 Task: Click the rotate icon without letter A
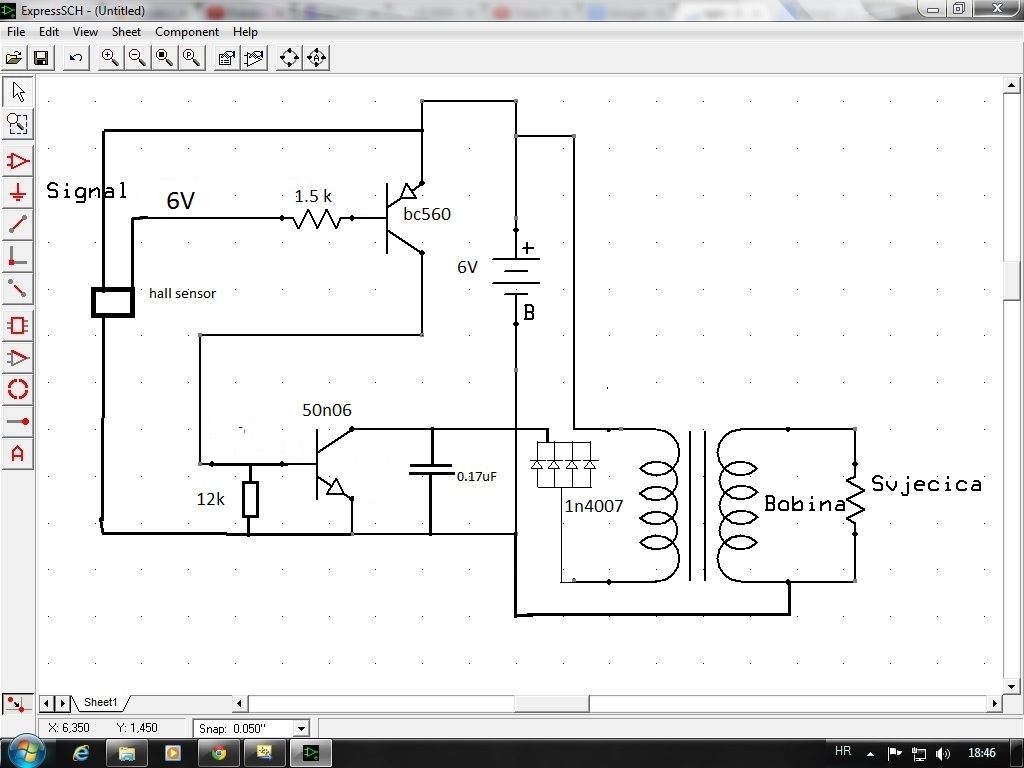click(x=289, y=58)
